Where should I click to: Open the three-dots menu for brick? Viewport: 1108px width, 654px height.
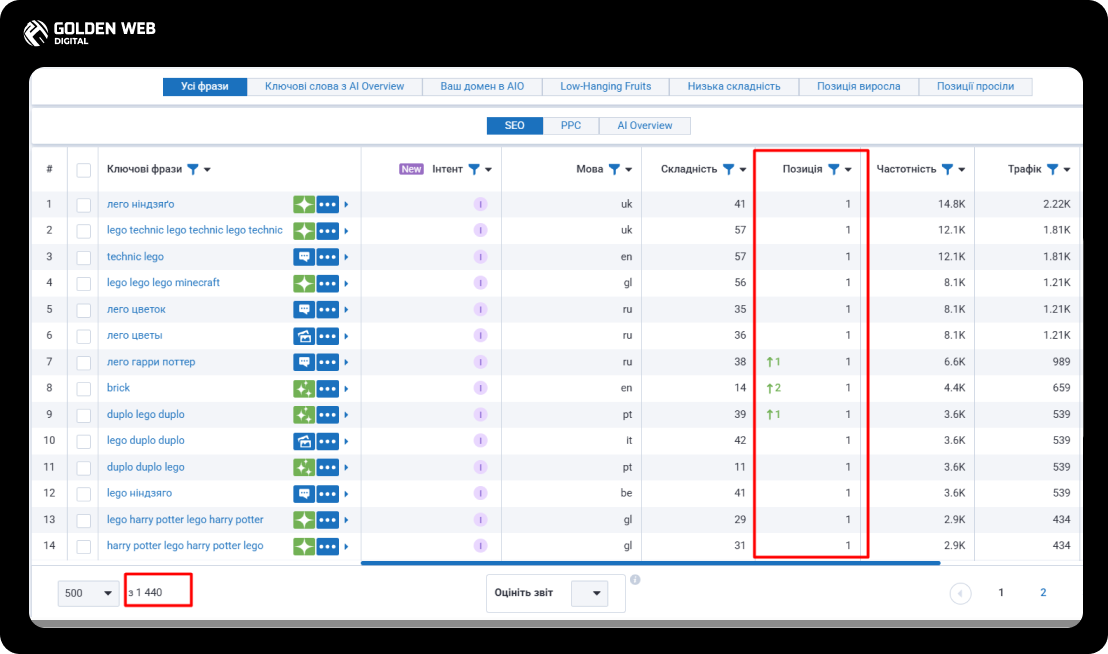pos(328,388)
